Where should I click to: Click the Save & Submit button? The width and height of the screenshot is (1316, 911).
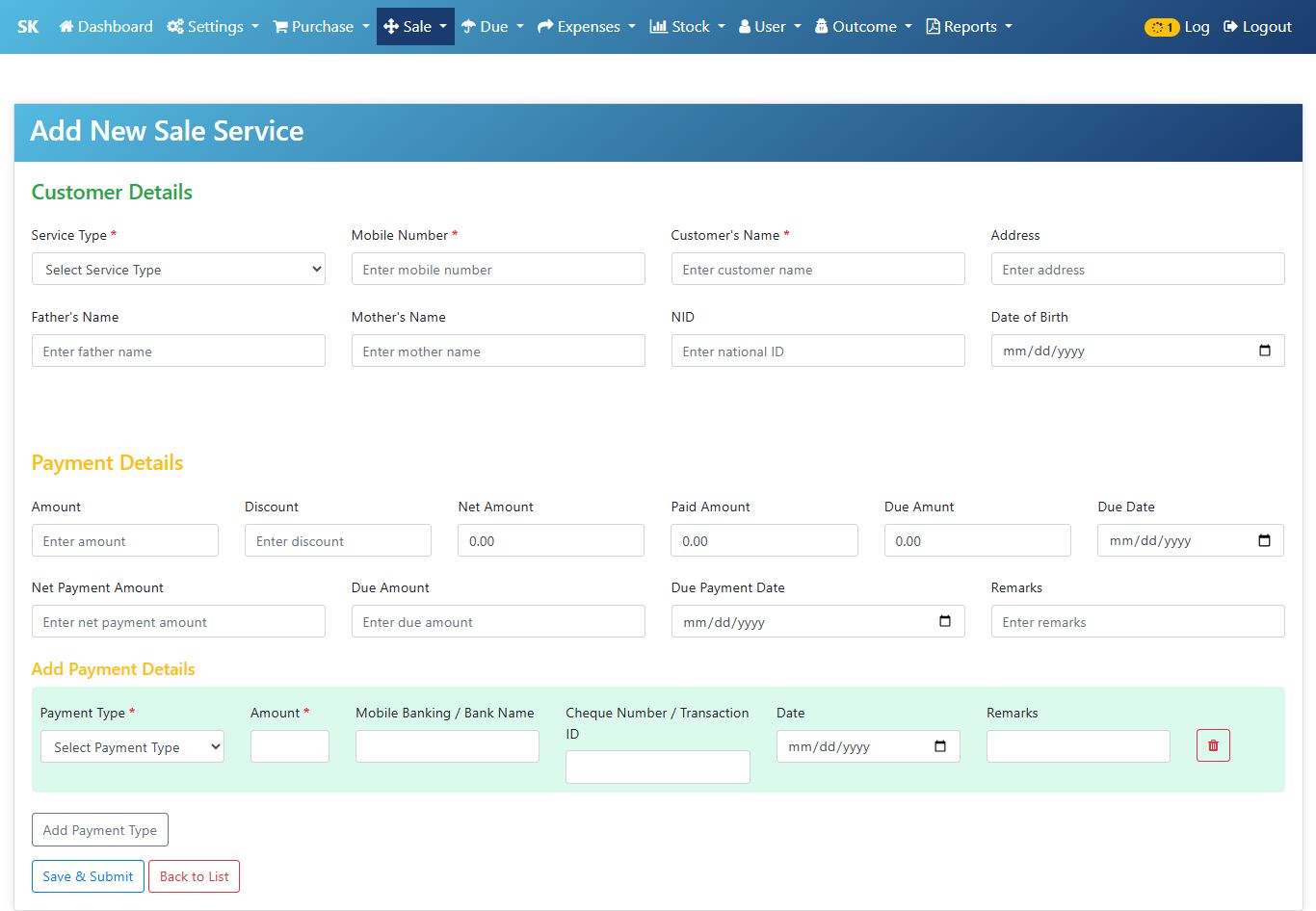[88, 876]
